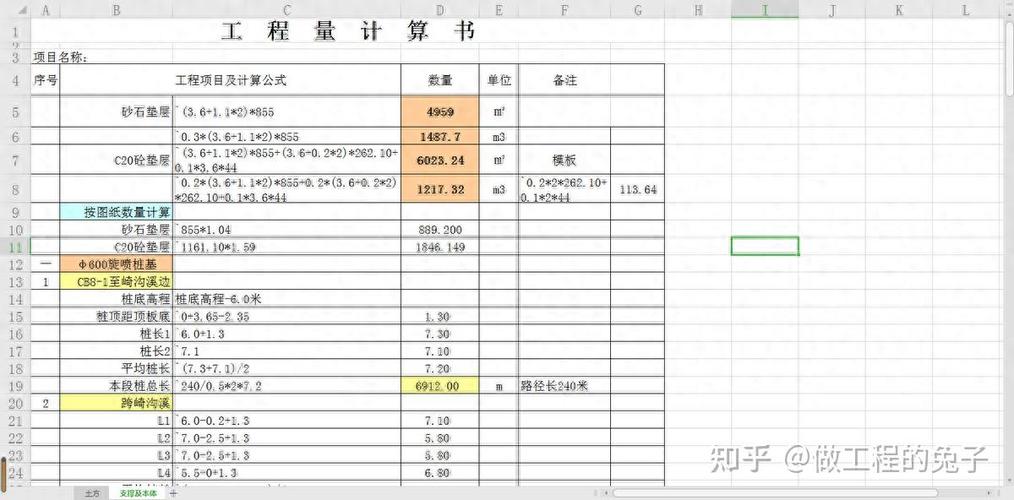Select the orange cell with value 1487.7
1014x500 pixels.
(x=440, y=136)
